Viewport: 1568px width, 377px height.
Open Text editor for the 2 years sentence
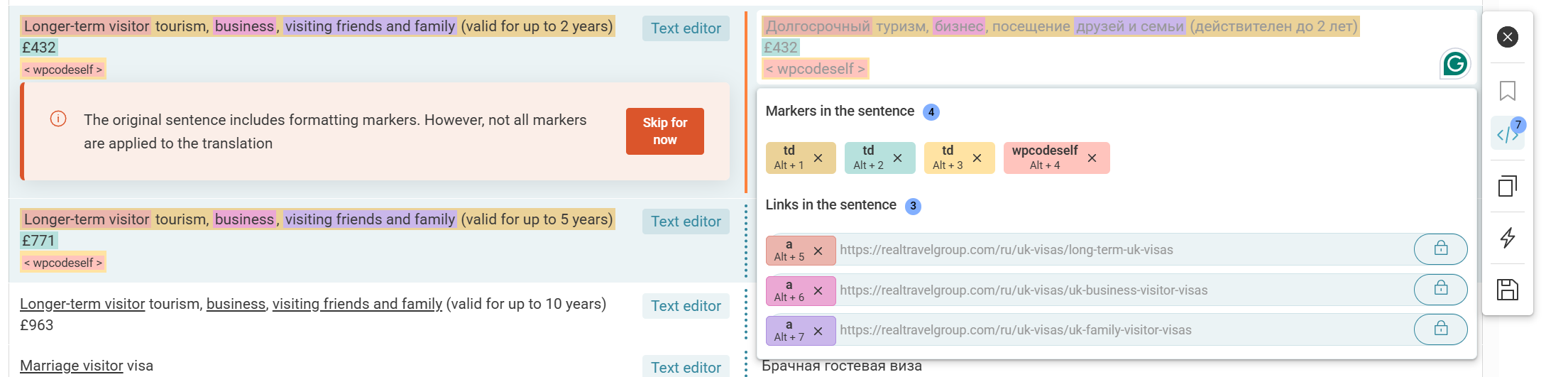[x=686, y=28]
